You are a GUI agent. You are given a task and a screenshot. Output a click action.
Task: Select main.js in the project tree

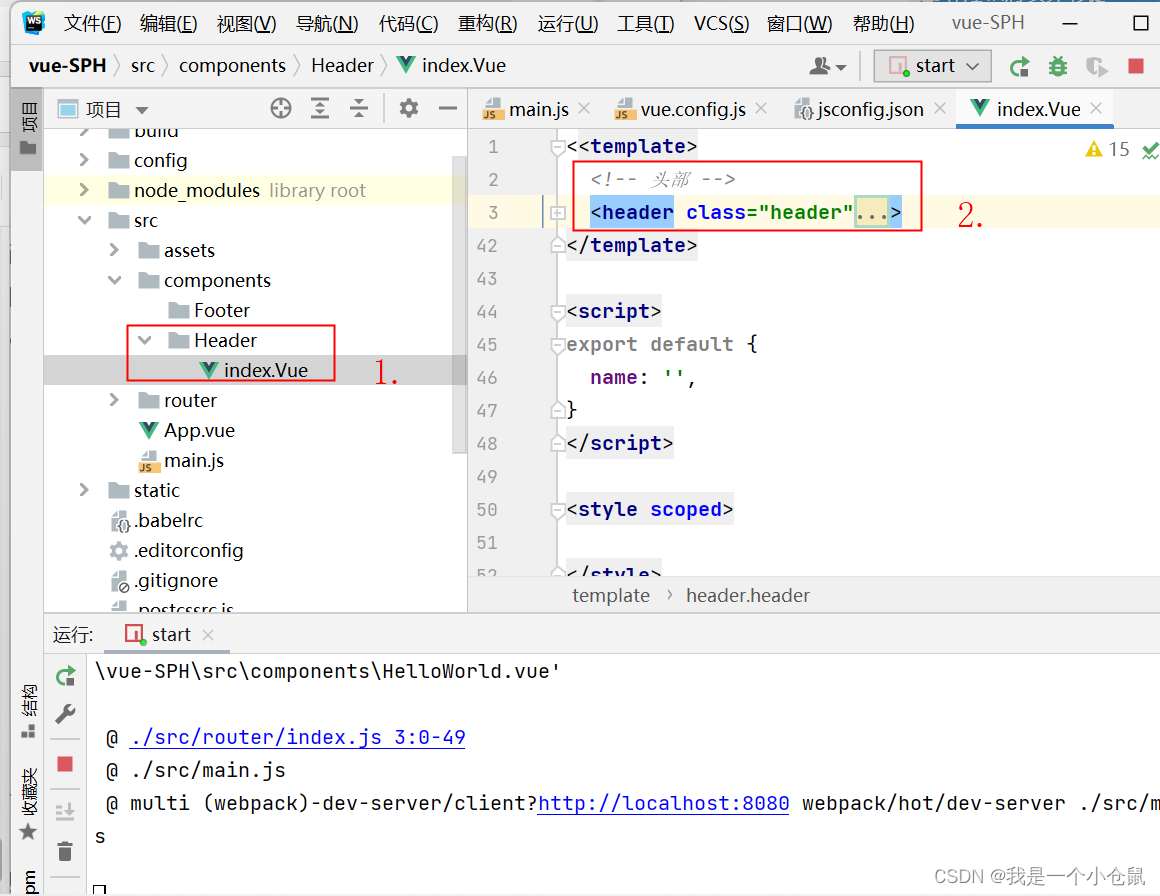(x=193, y=460)
